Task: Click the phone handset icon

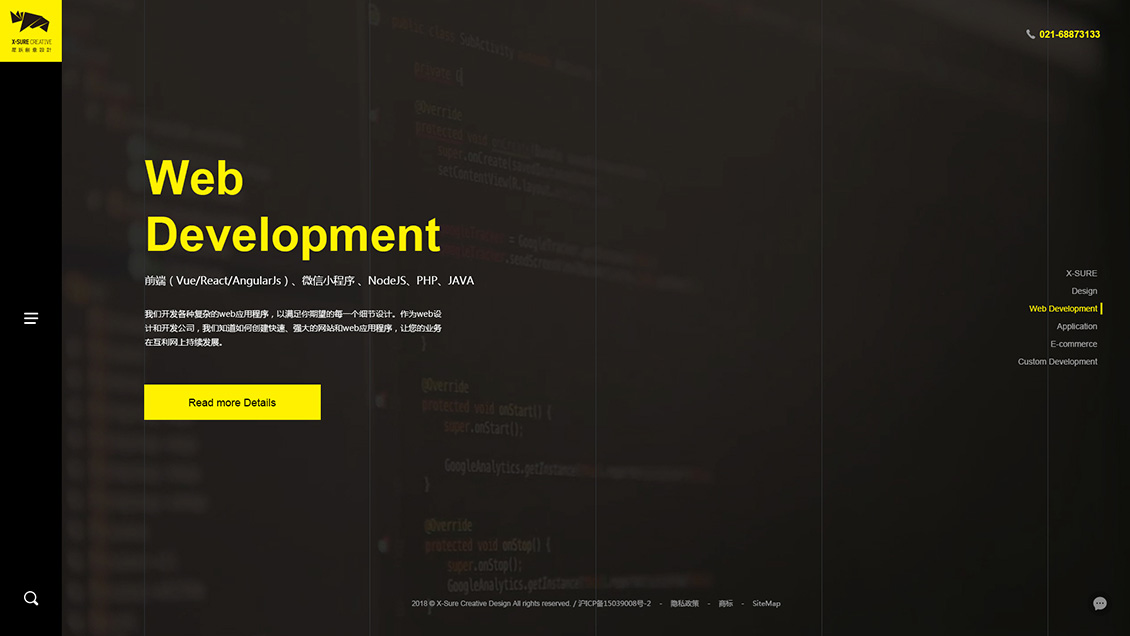Action: [x=1031, y=34]
